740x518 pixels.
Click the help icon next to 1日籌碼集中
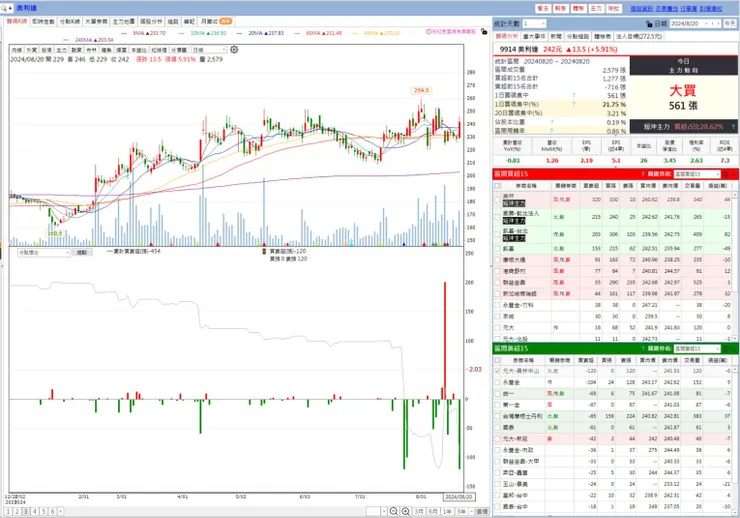[574, 95]
